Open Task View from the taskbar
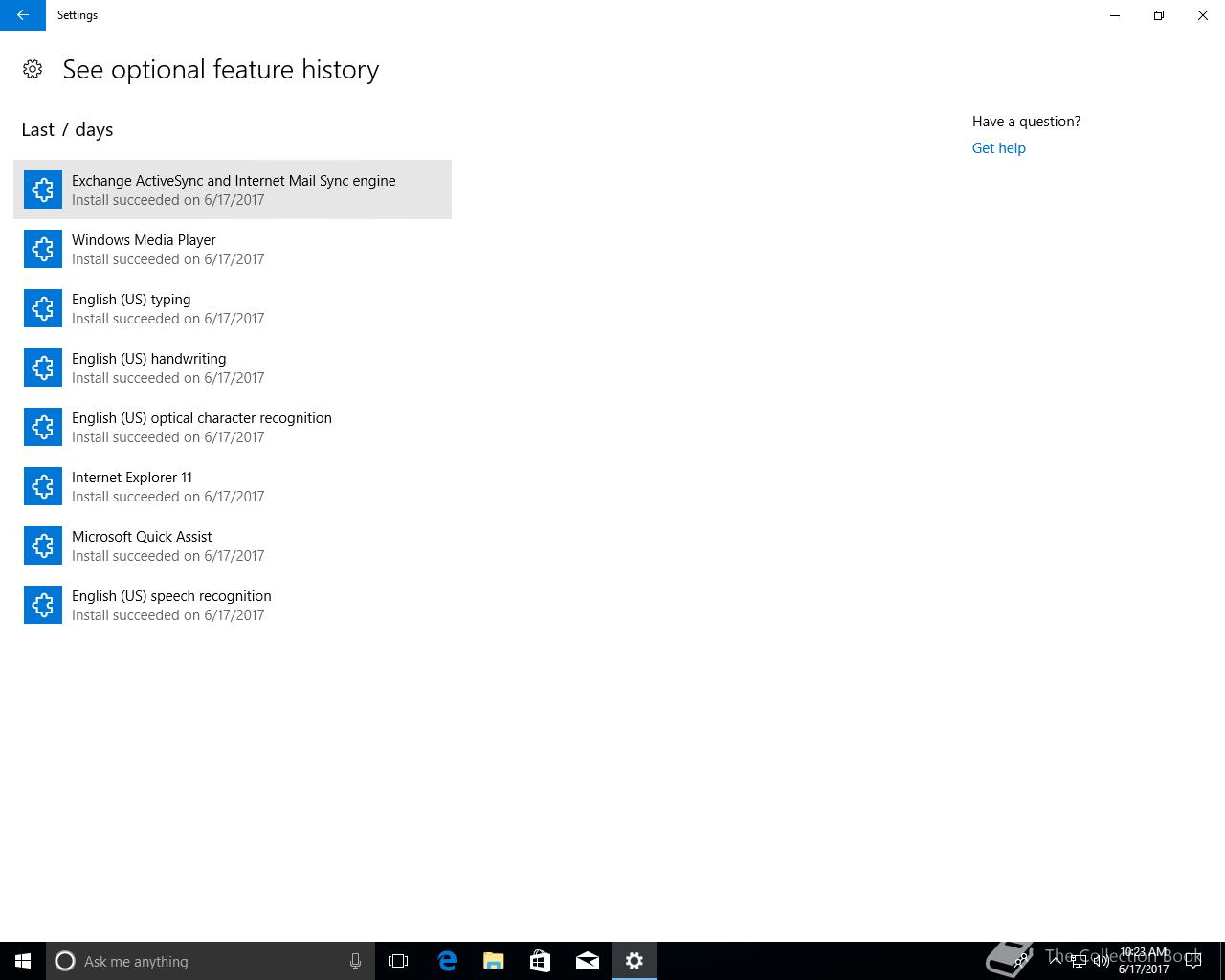The image size is (1225, 980). 398,961
